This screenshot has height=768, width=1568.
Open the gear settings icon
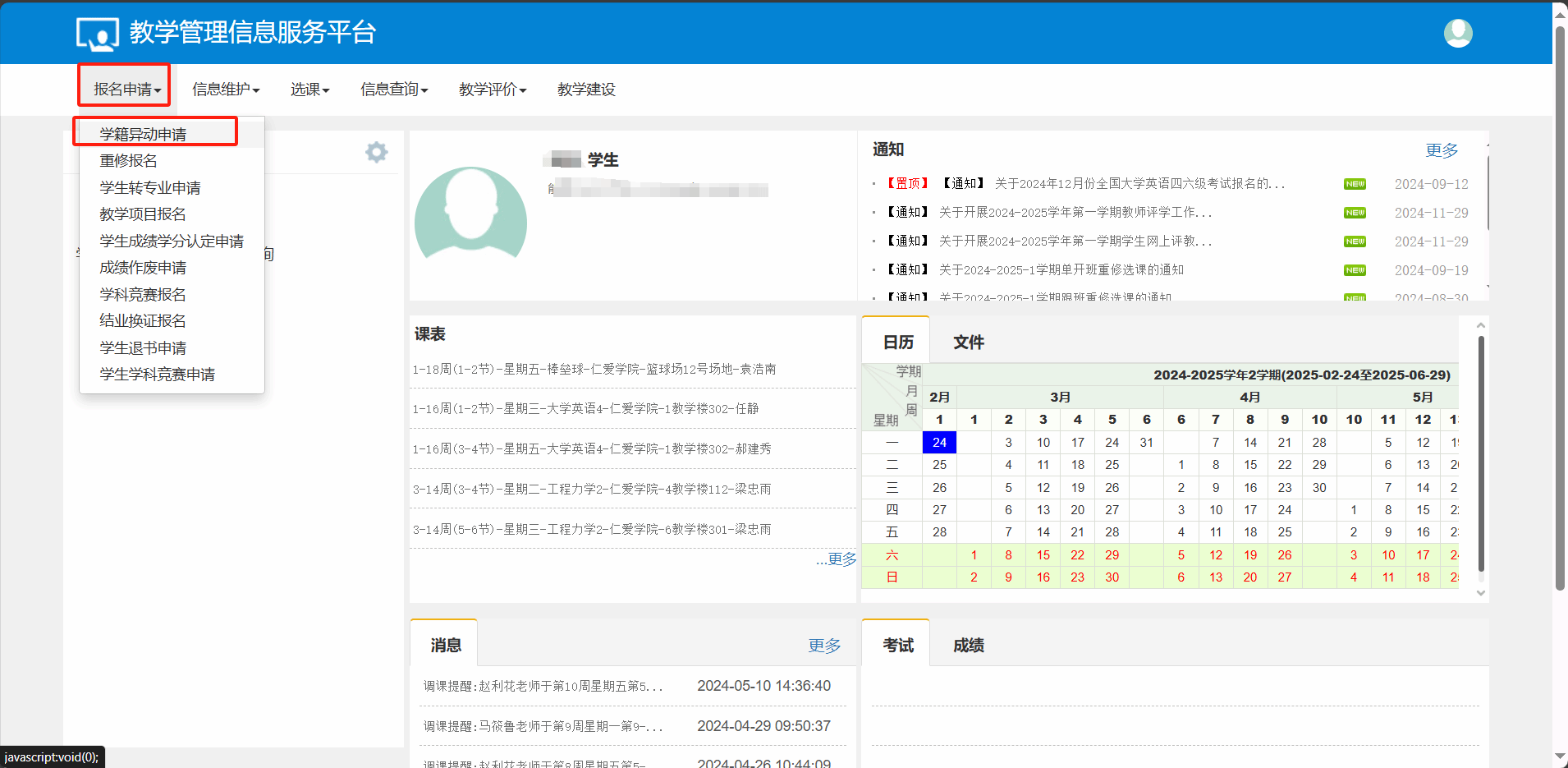click(x=377, y=152)
